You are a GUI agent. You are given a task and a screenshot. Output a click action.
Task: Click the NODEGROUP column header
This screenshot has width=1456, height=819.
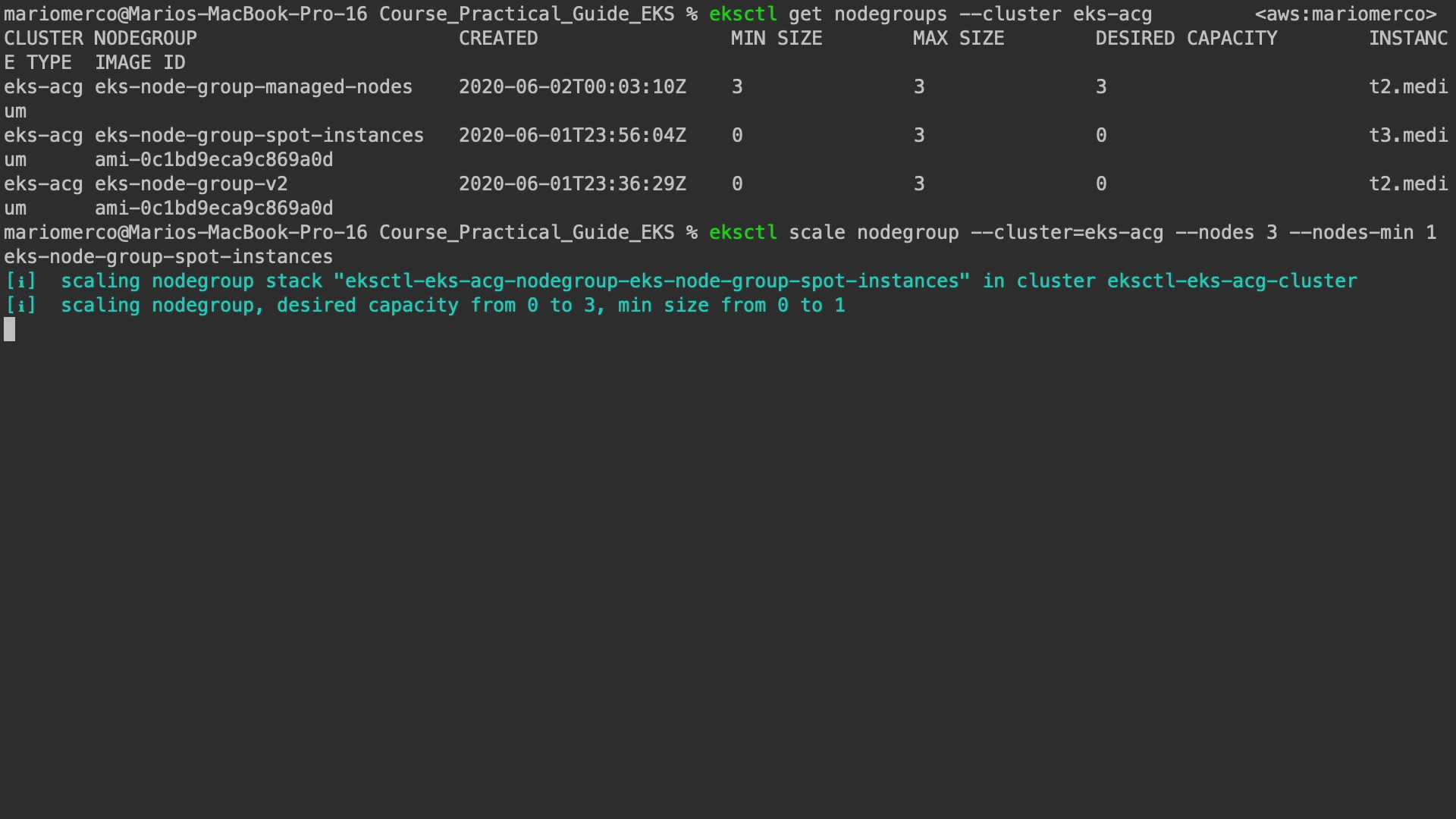click(x=146, y=39)
